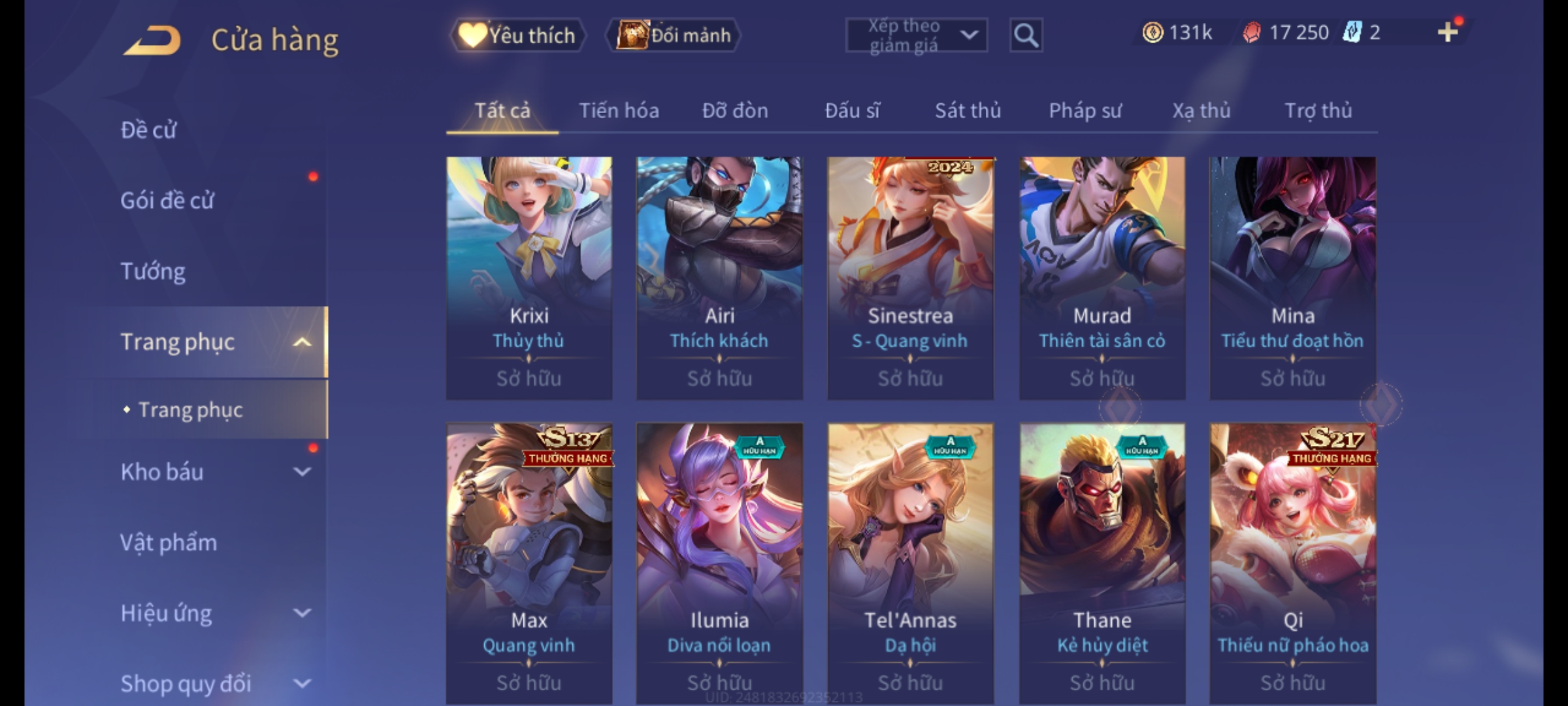This screenshot has height=706, width=1568.
Task: Open Tướng in the sidebar
Action: click(153, 271)
